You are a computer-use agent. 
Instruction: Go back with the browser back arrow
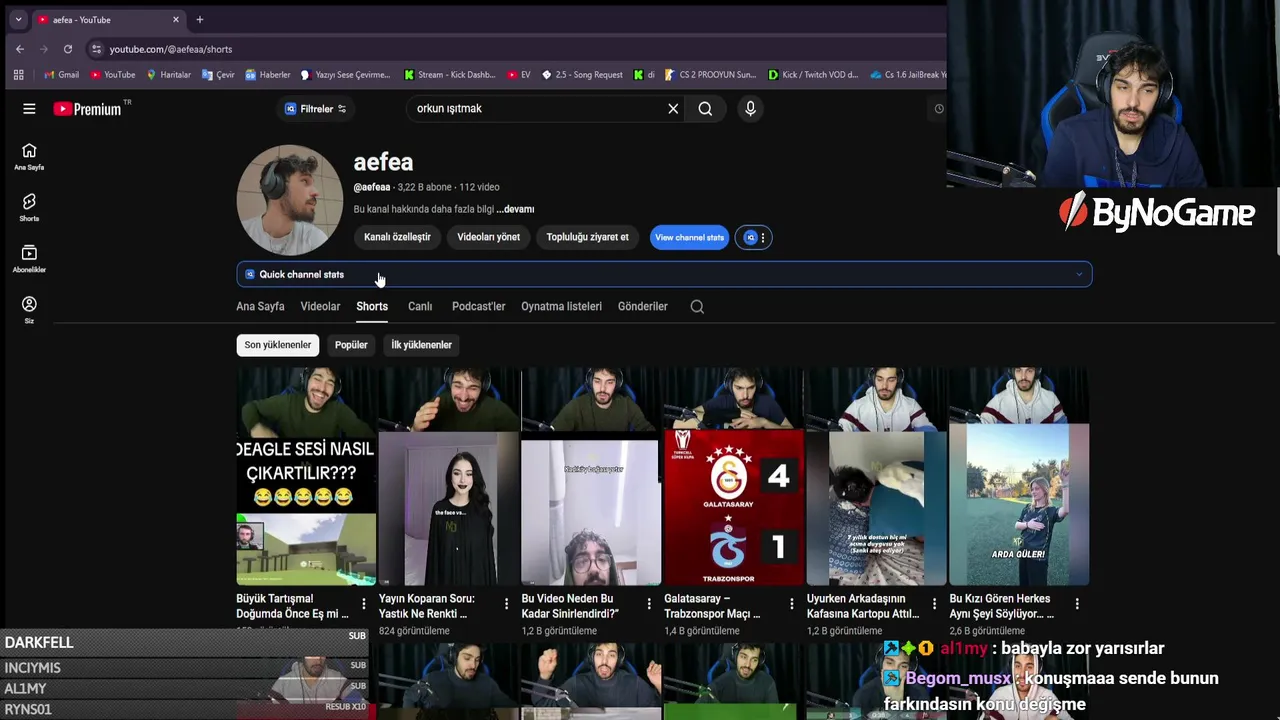tap(20, 49)
